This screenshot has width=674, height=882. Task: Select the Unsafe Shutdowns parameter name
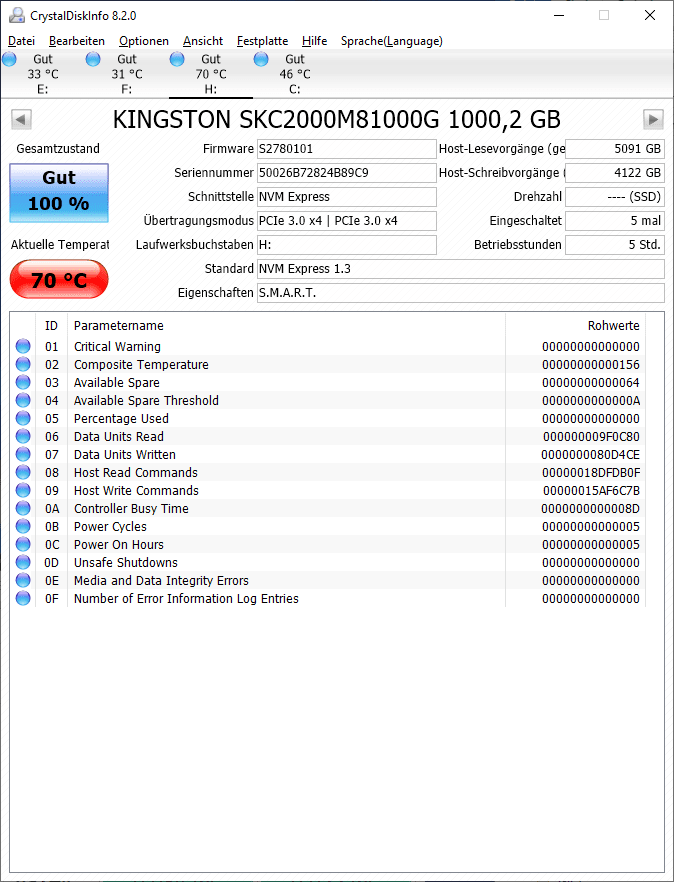pyautogui.click(x=125, y=562)
